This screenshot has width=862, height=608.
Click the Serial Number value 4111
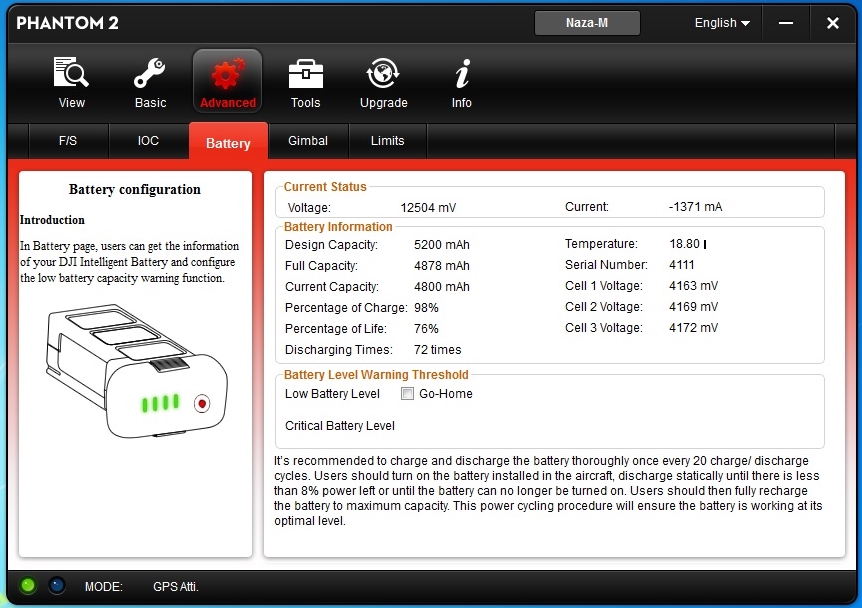(682, 266)
